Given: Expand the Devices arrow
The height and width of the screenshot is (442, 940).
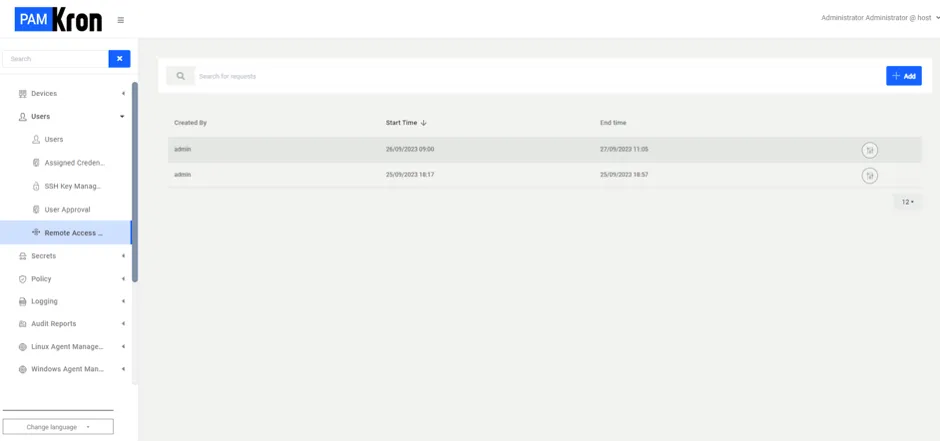Looking at the screenshot, I should (123, 94).
